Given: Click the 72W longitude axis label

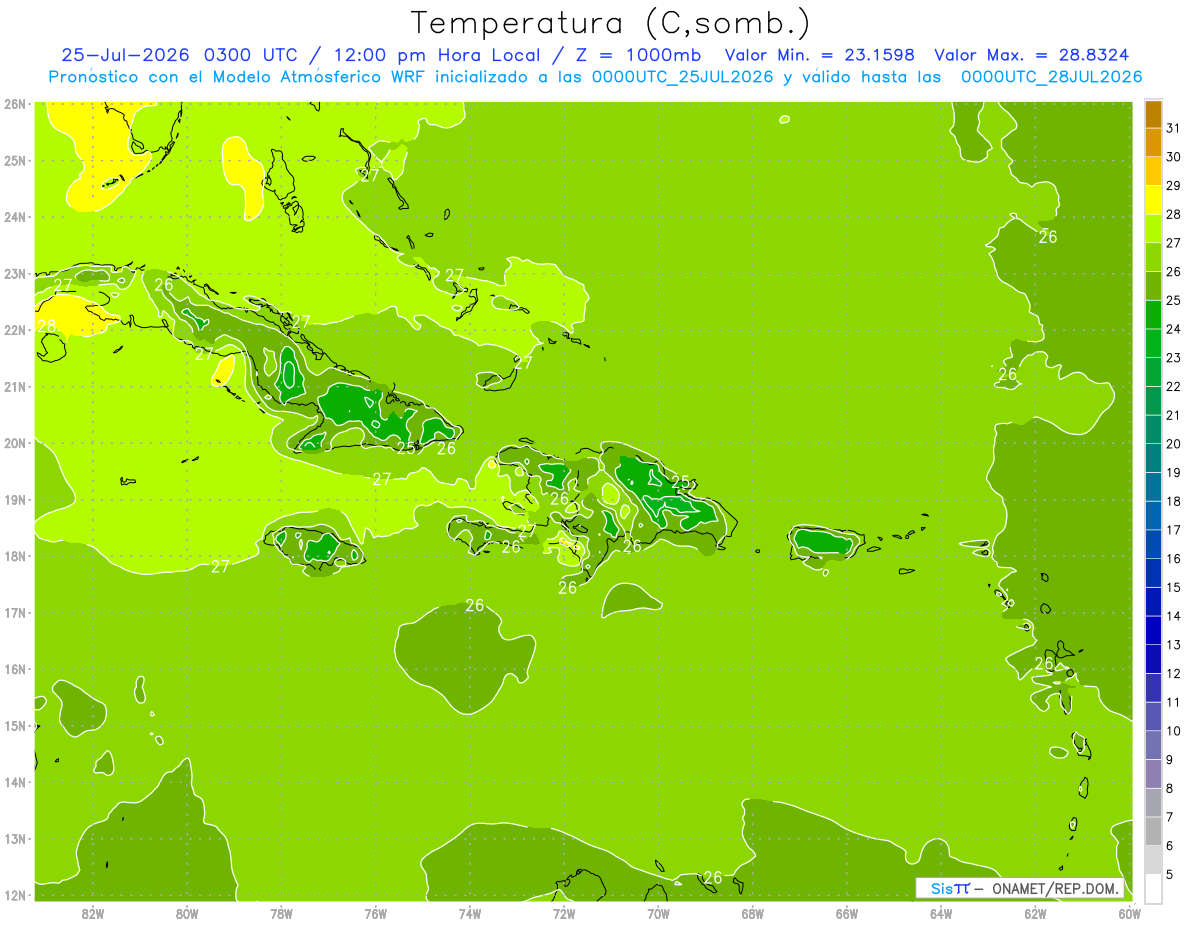Looking at the screenshot, I should pyautogui.click(x=564, y=913).
